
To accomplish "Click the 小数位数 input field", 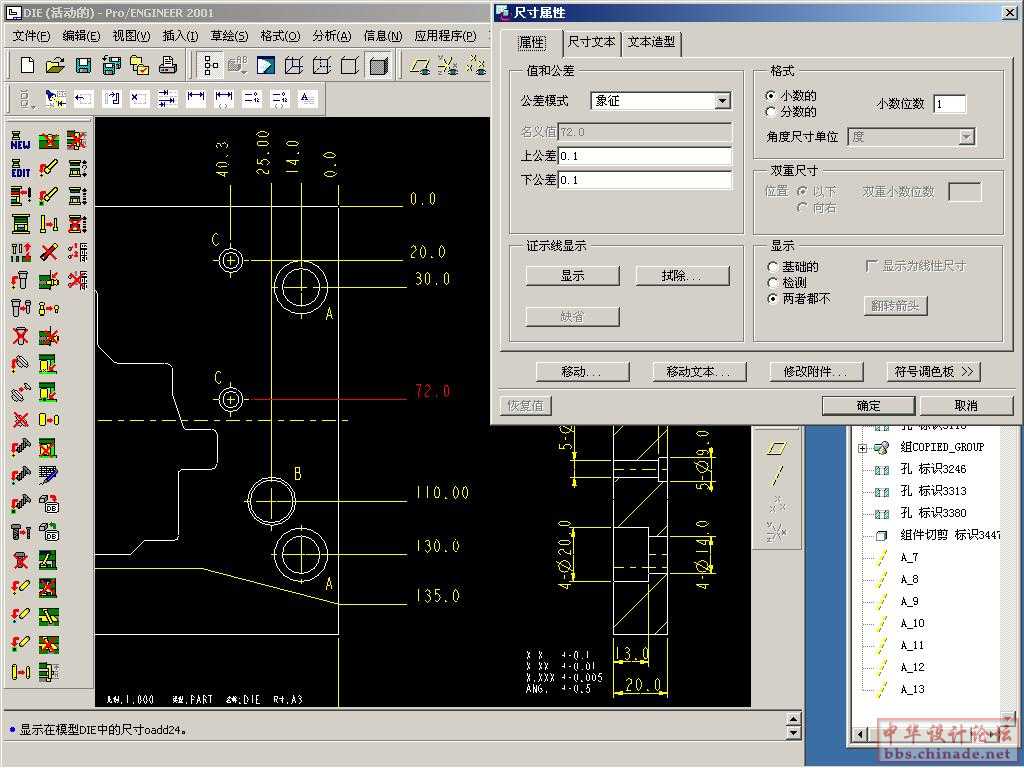I will [x=949, y=104].
